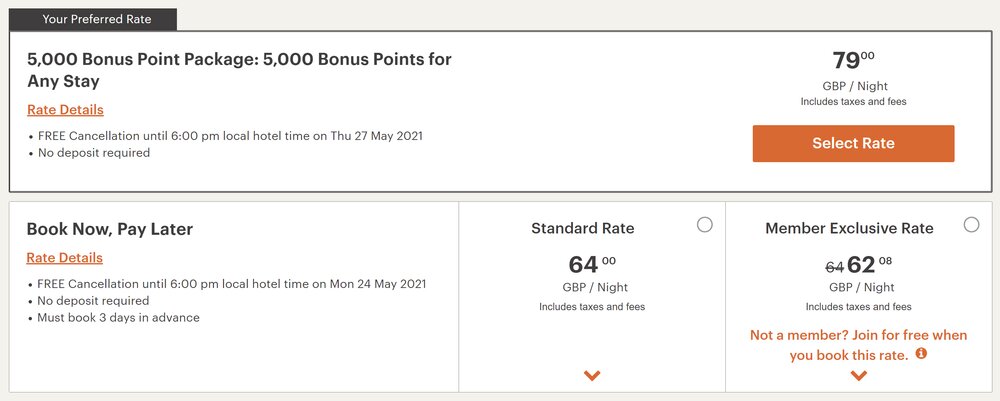Click the 62.08 member discounted price
The width and height of the screenshot is (1000, 401).
coord(868,265)
